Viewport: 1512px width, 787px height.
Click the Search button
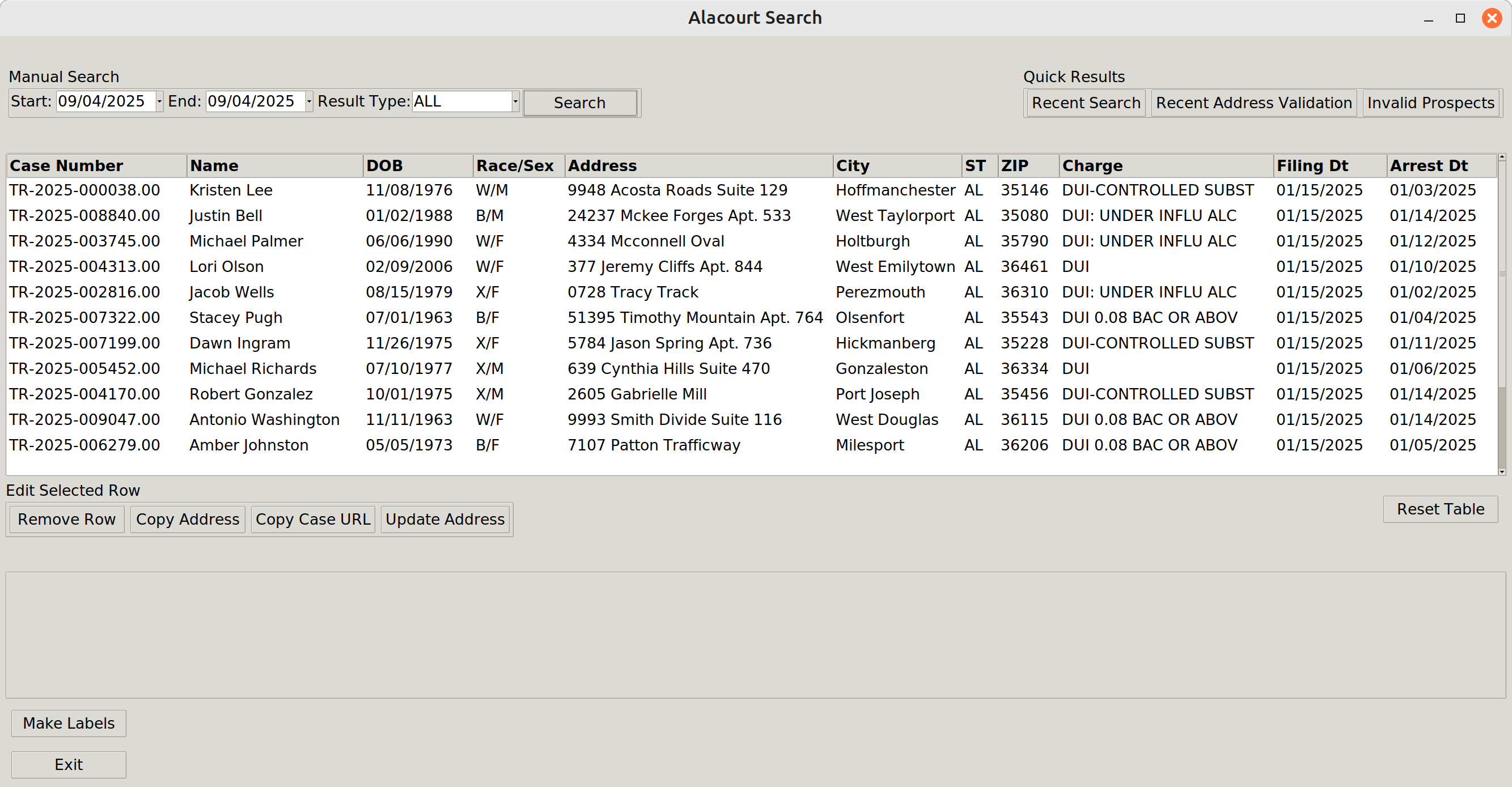579,103
